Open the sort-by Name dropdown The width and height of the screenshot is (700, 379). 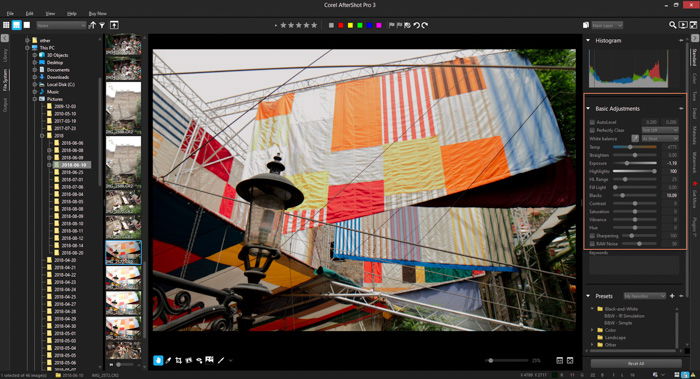tap(61, 25)
